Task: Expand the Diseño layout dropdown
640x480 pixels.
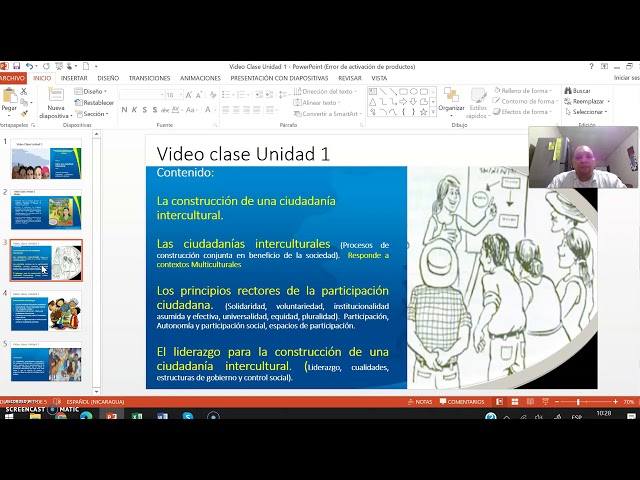Action: pyautogui.click(x=94, y=91)
